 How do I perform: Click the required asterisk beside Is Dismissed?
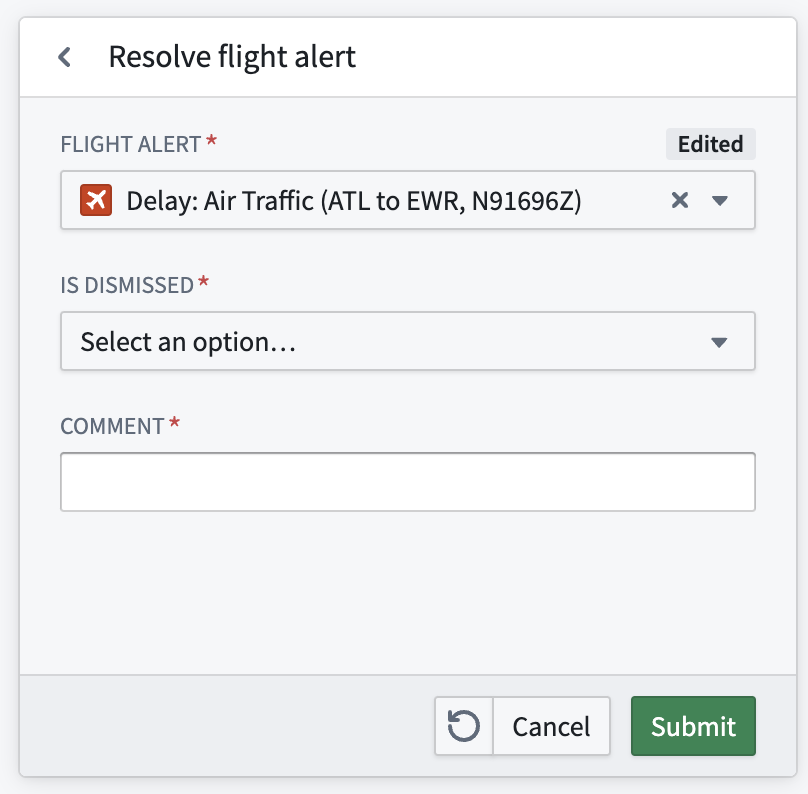click(204, 282)
